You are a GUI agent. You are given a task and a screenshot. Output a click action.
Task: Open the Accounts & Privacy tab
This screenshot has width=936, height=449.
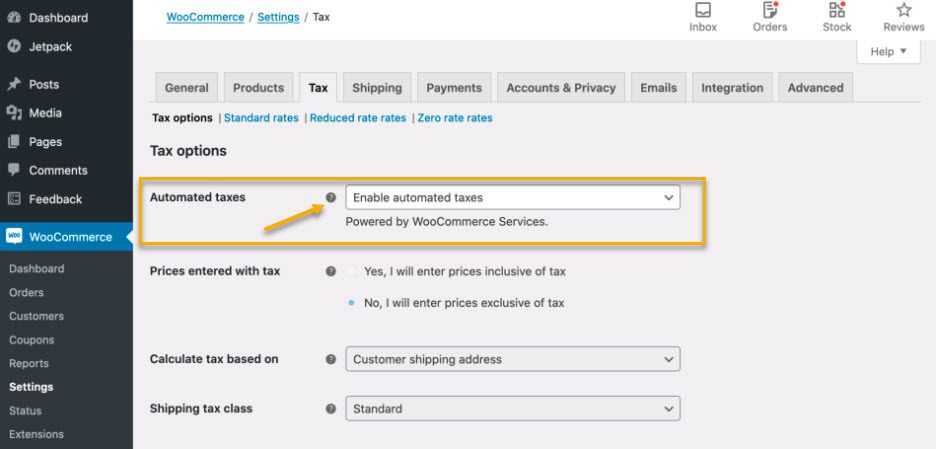[561, 88]
